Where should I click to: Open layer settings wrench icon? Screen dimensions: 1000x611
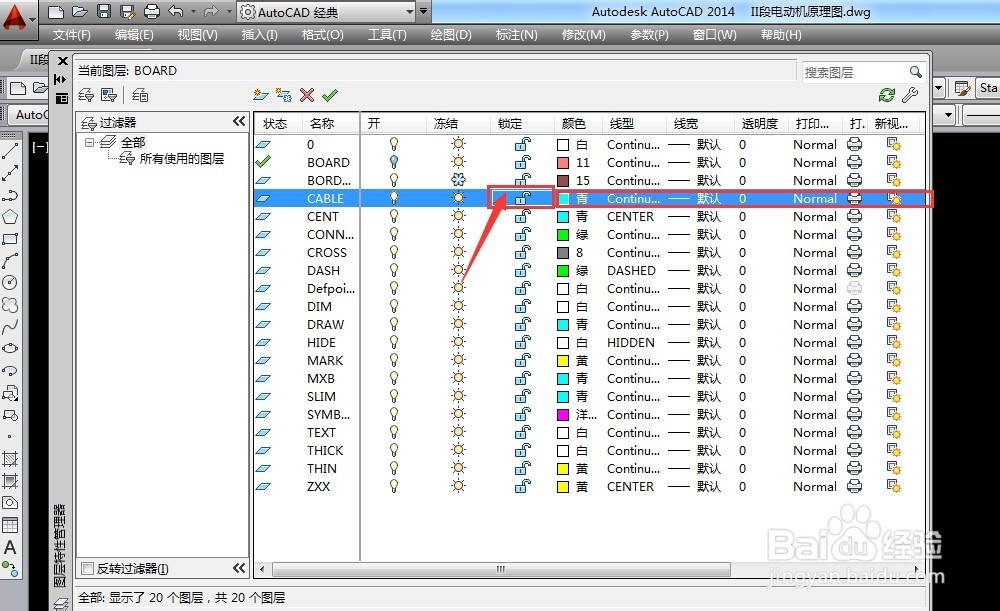click(x=910, y=95)
